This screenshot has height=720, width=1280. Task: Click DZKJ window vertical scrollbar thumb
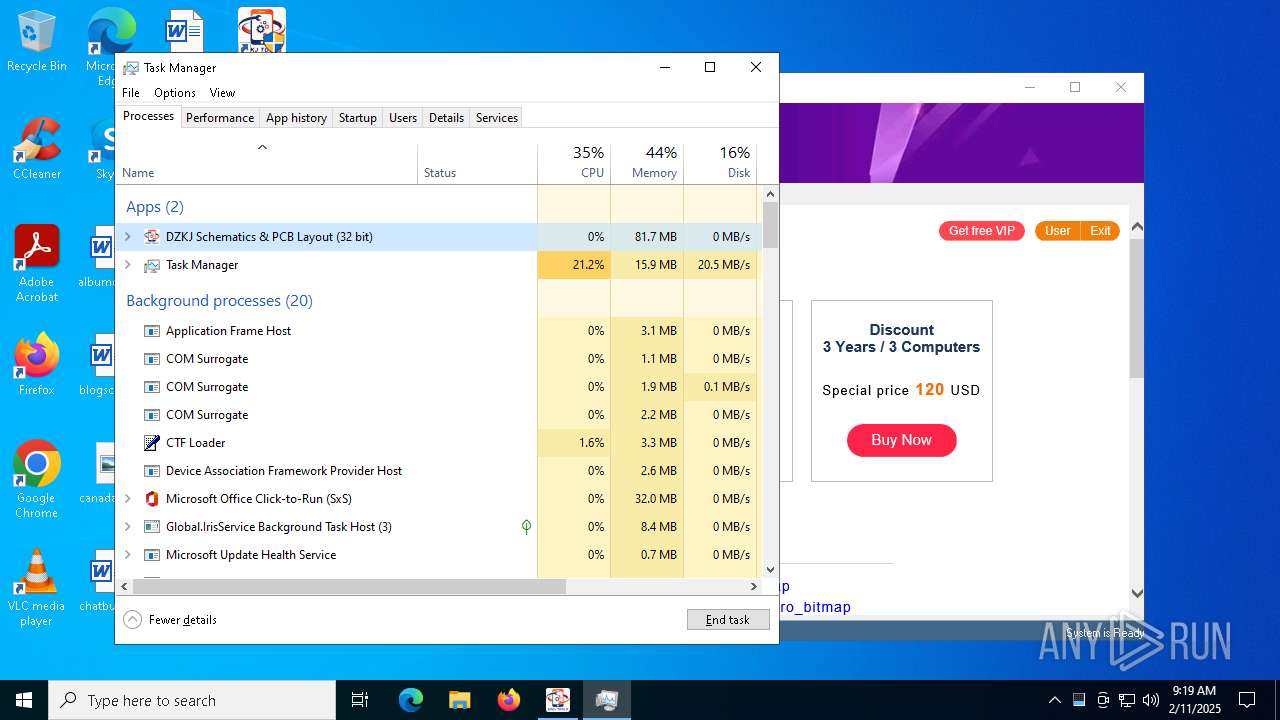(x=1136, y=308)
